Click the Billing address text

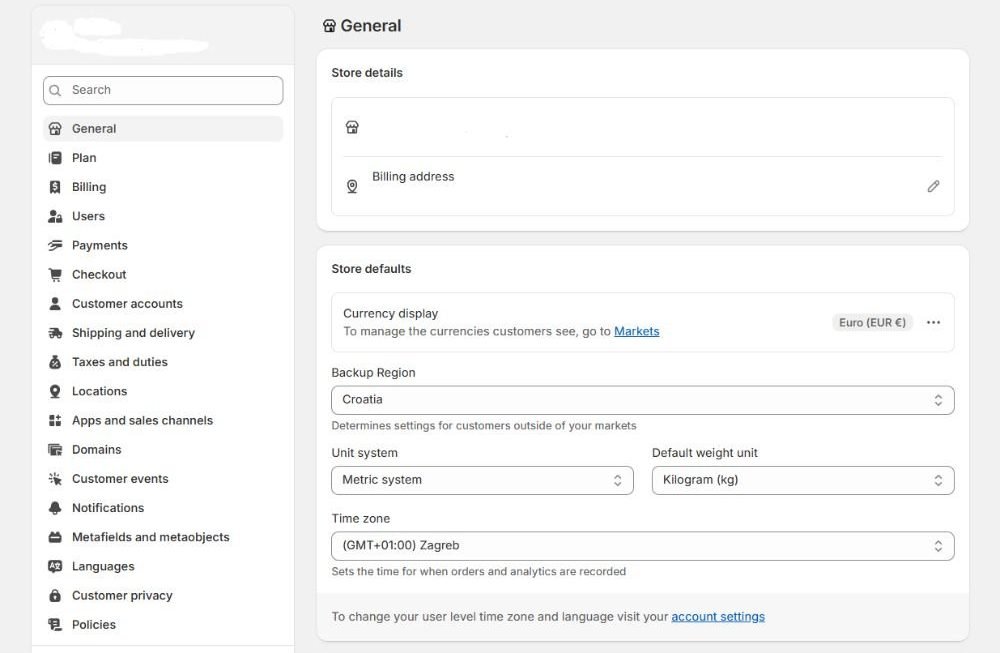[x=413, y=177]
